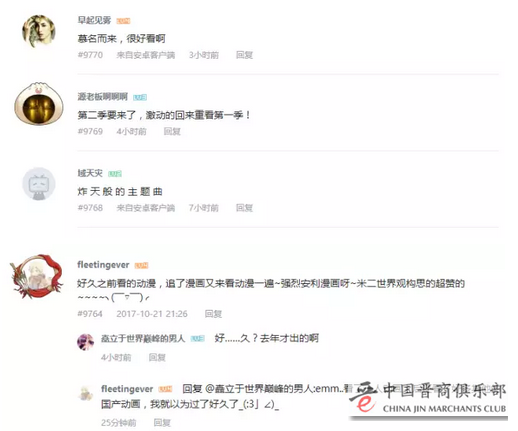The height and width of the screenshot is (431, 518).
Task: Reply to fleetingever's 25-minute-old sub-comment
Action: click(162, 423)
